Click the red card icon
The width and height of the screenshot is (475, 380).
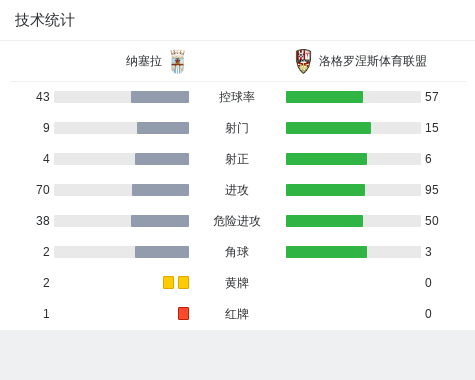pyautogui.click(x=183, y=314)
